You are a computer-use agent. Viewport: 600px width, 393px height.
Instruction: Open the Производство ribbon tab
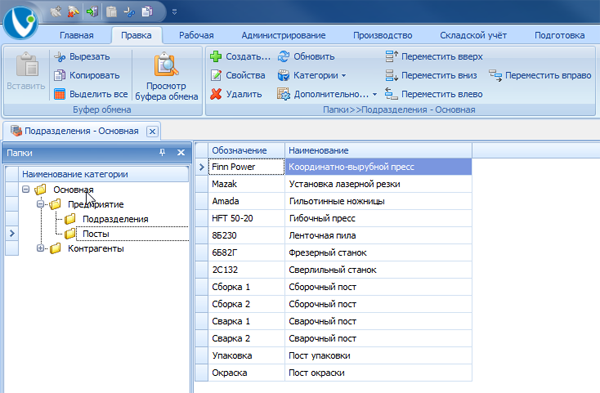(x=383, y=35)
